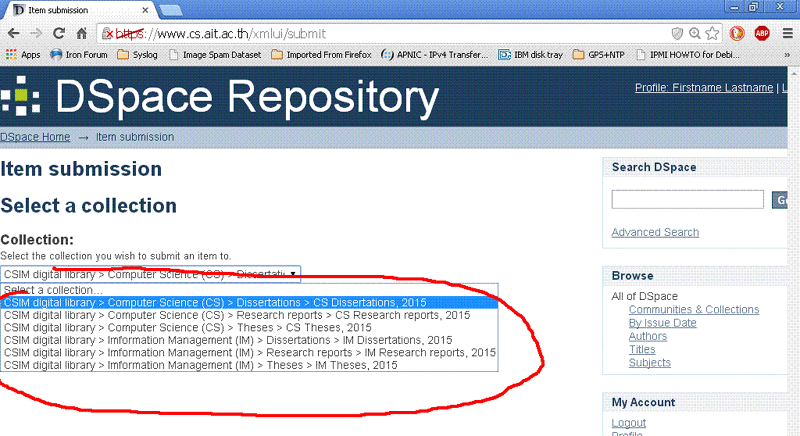Open the IBM disk tray bookmark

pos(531,55)
